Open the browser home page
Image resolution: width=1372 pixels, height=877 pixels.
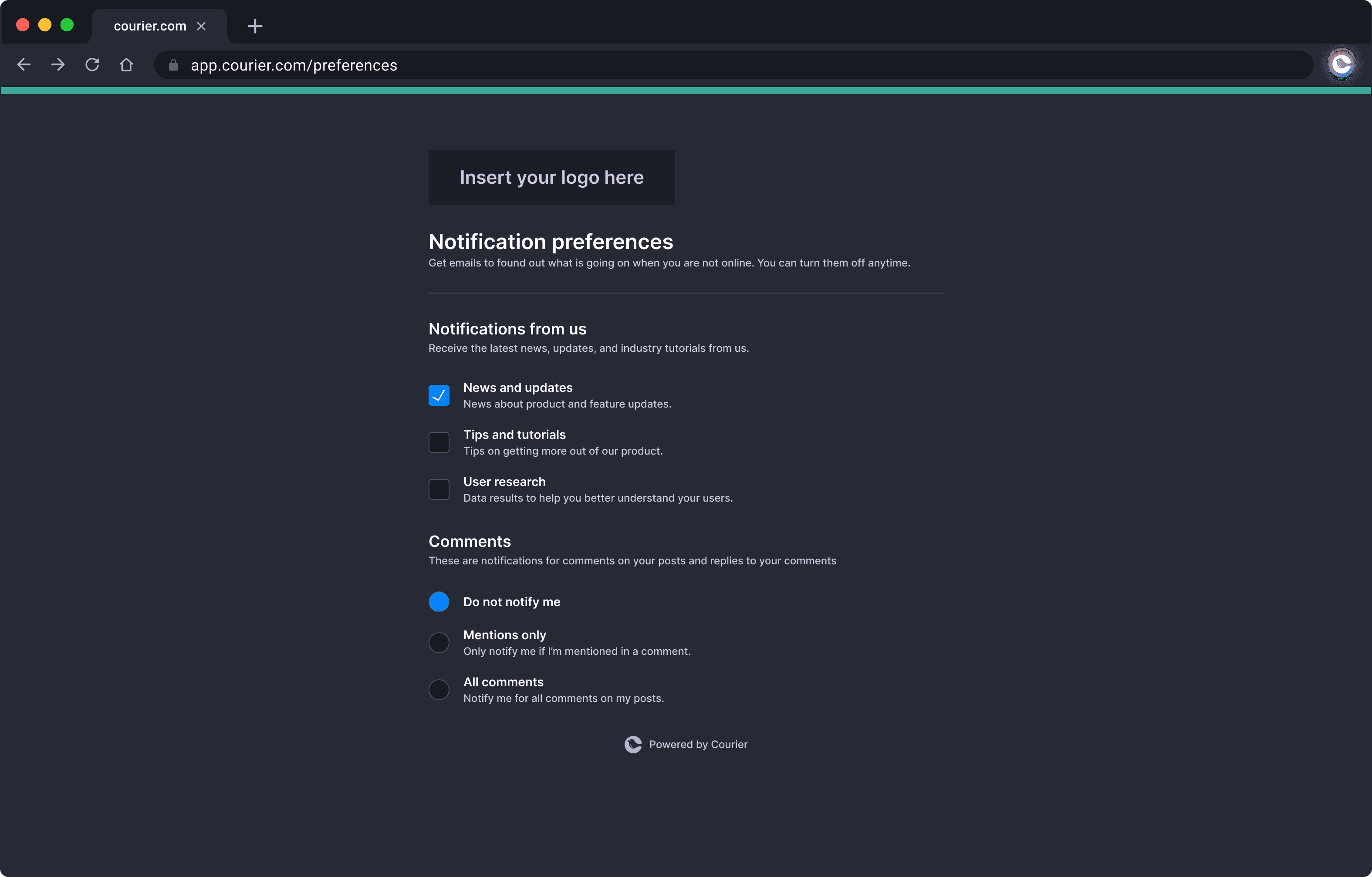tap(126, 64)
